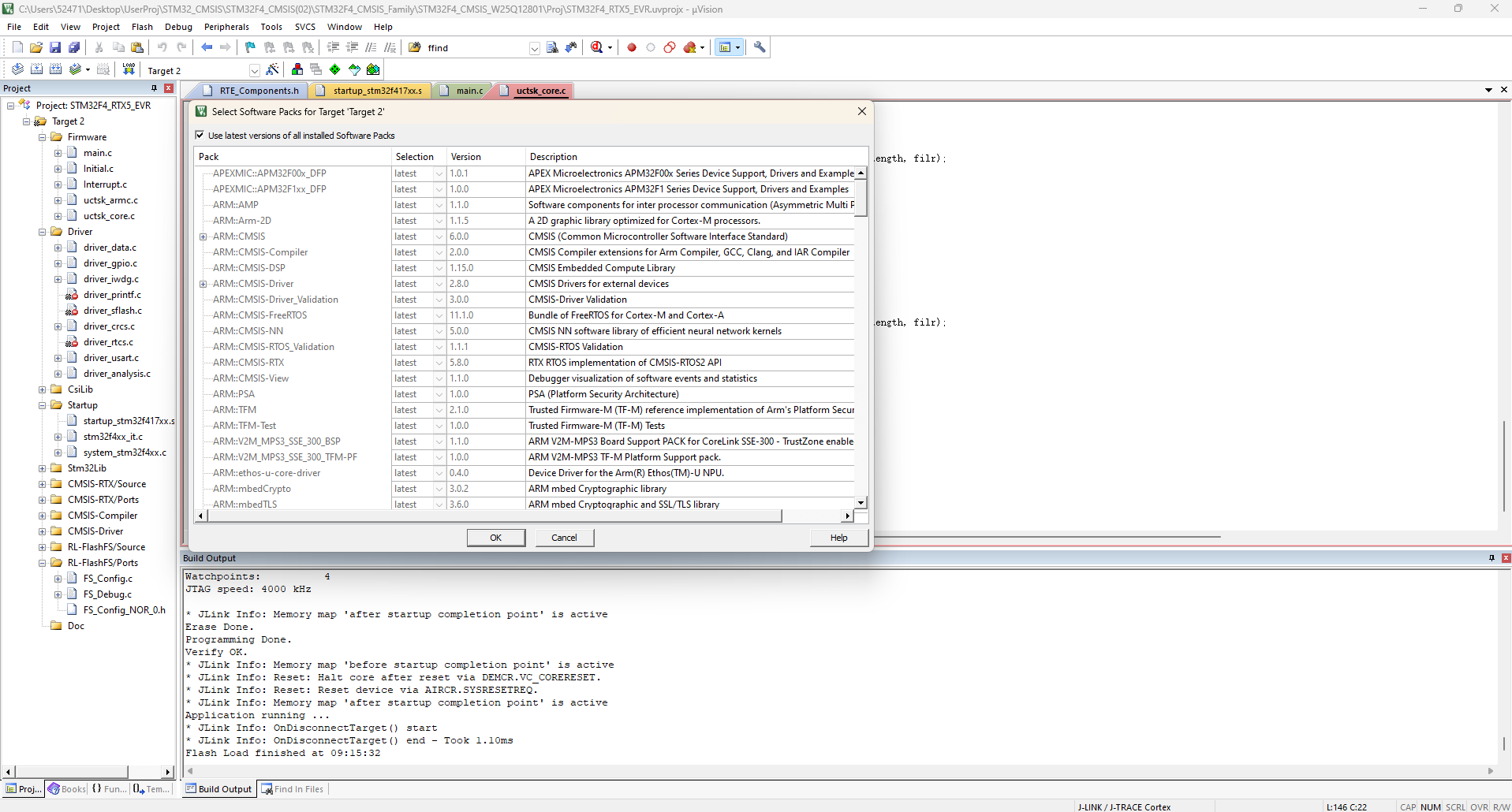Open the Peripherals menu
1512x812 pixels.
coord(226,27)
